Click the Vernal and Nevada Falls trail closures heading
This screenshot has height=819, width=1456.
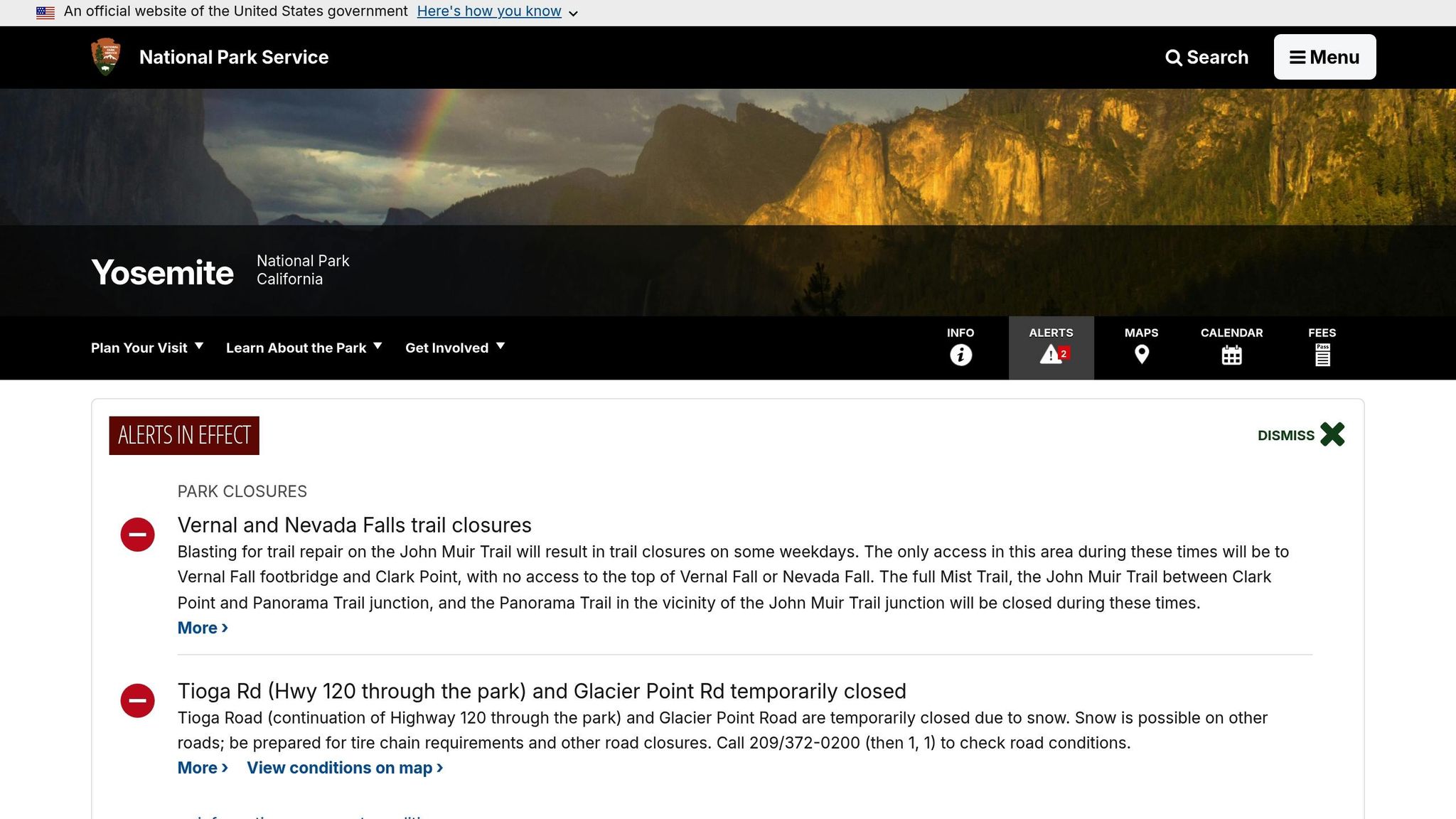[355, 525]
